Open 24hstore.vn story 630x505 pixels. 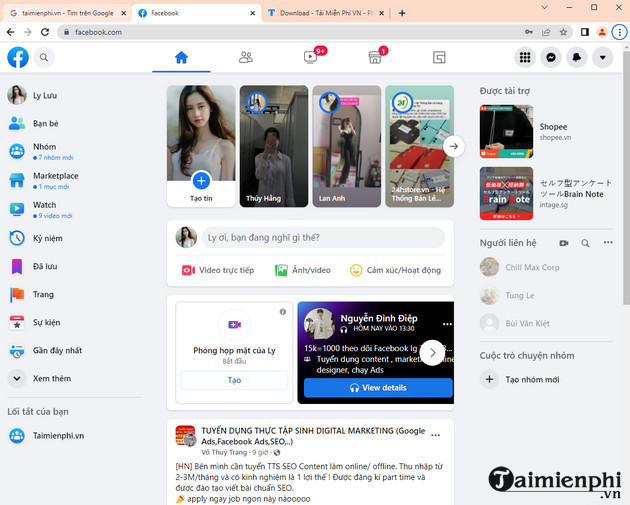419,146
